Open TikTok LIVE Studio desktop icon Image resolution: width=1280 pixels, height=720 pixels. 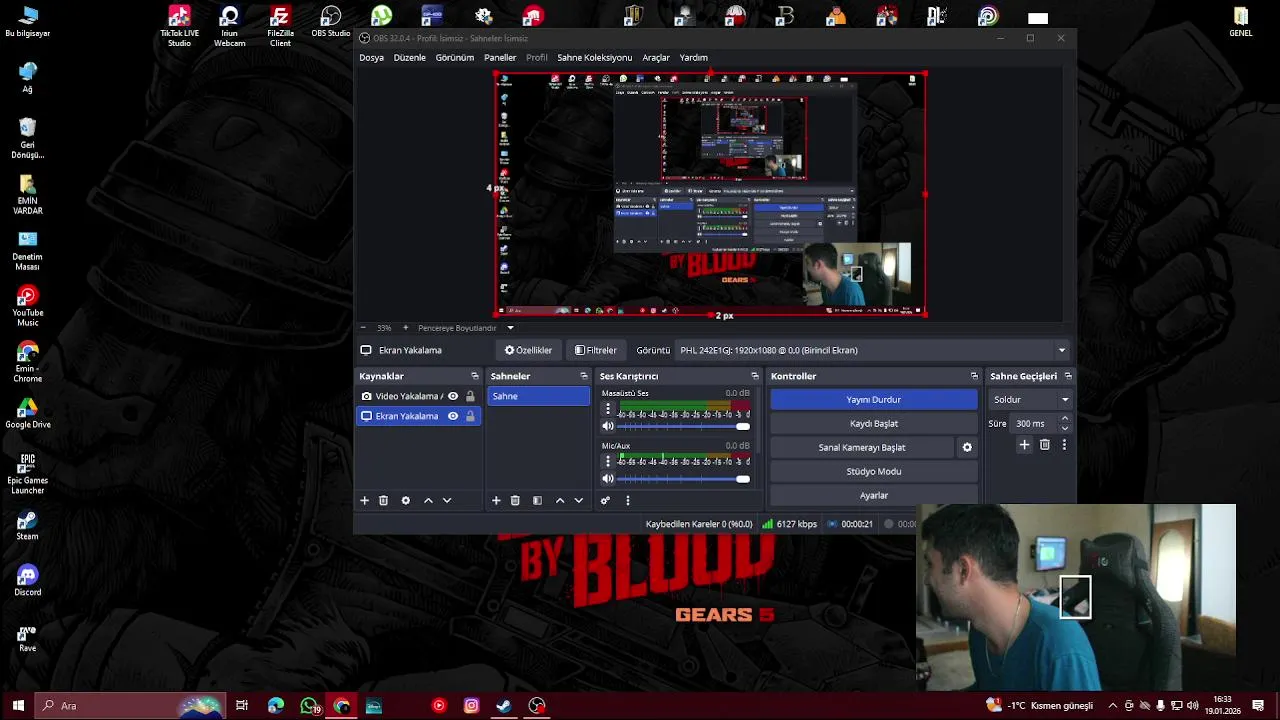[179, 26]
